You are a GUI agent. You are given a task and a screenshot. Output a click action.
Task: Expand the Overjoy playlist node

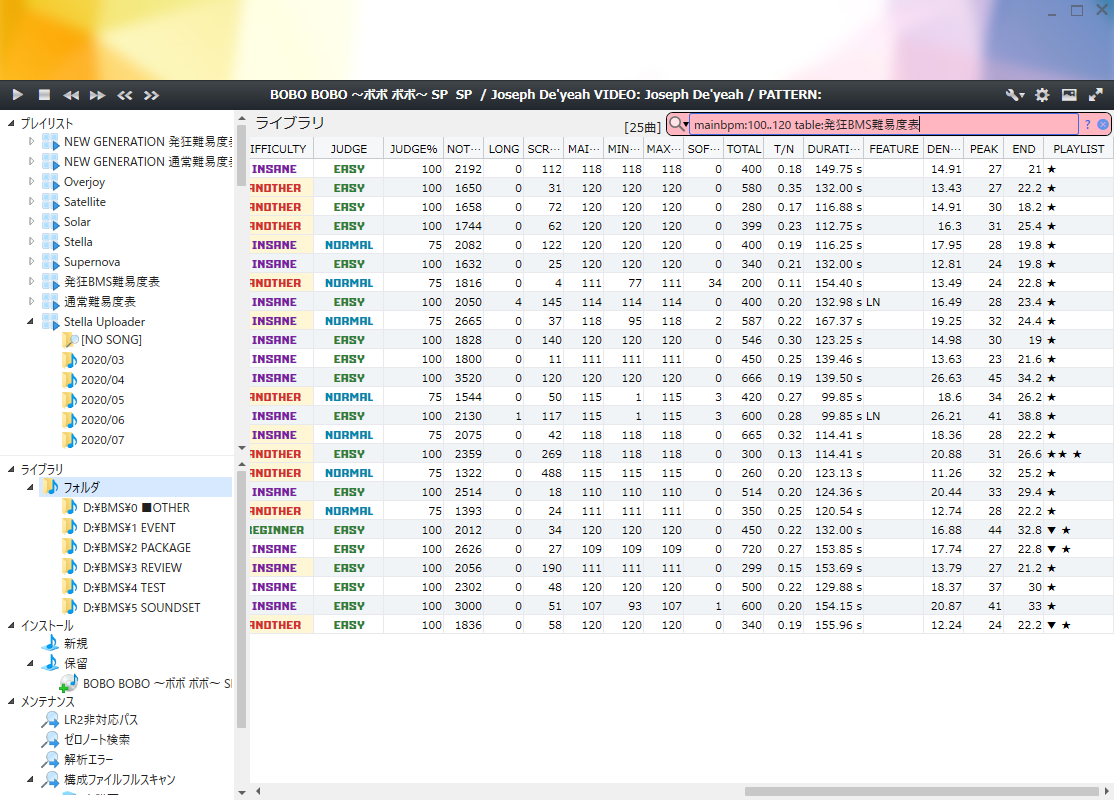pyautogui.click(x=31, y=181)
